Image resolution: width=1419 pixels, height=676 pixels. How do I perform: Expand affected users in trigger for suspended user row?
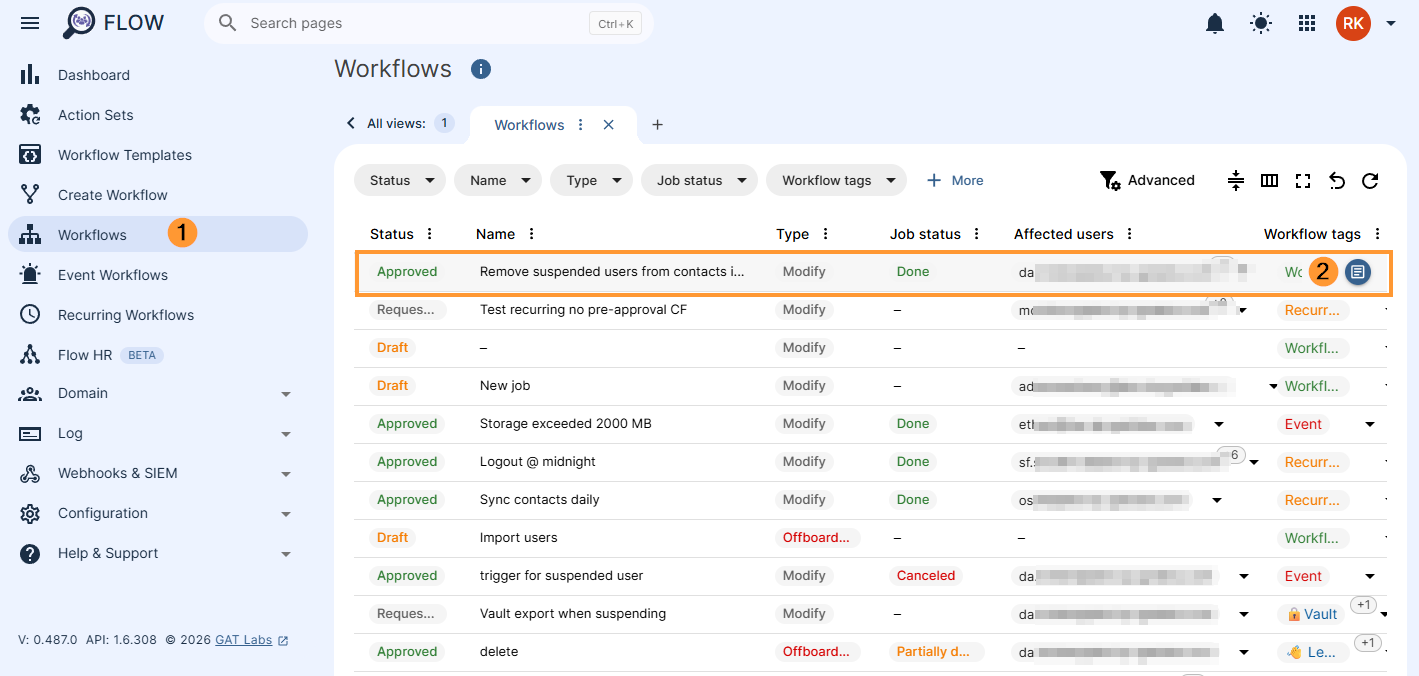point(1244,576)
